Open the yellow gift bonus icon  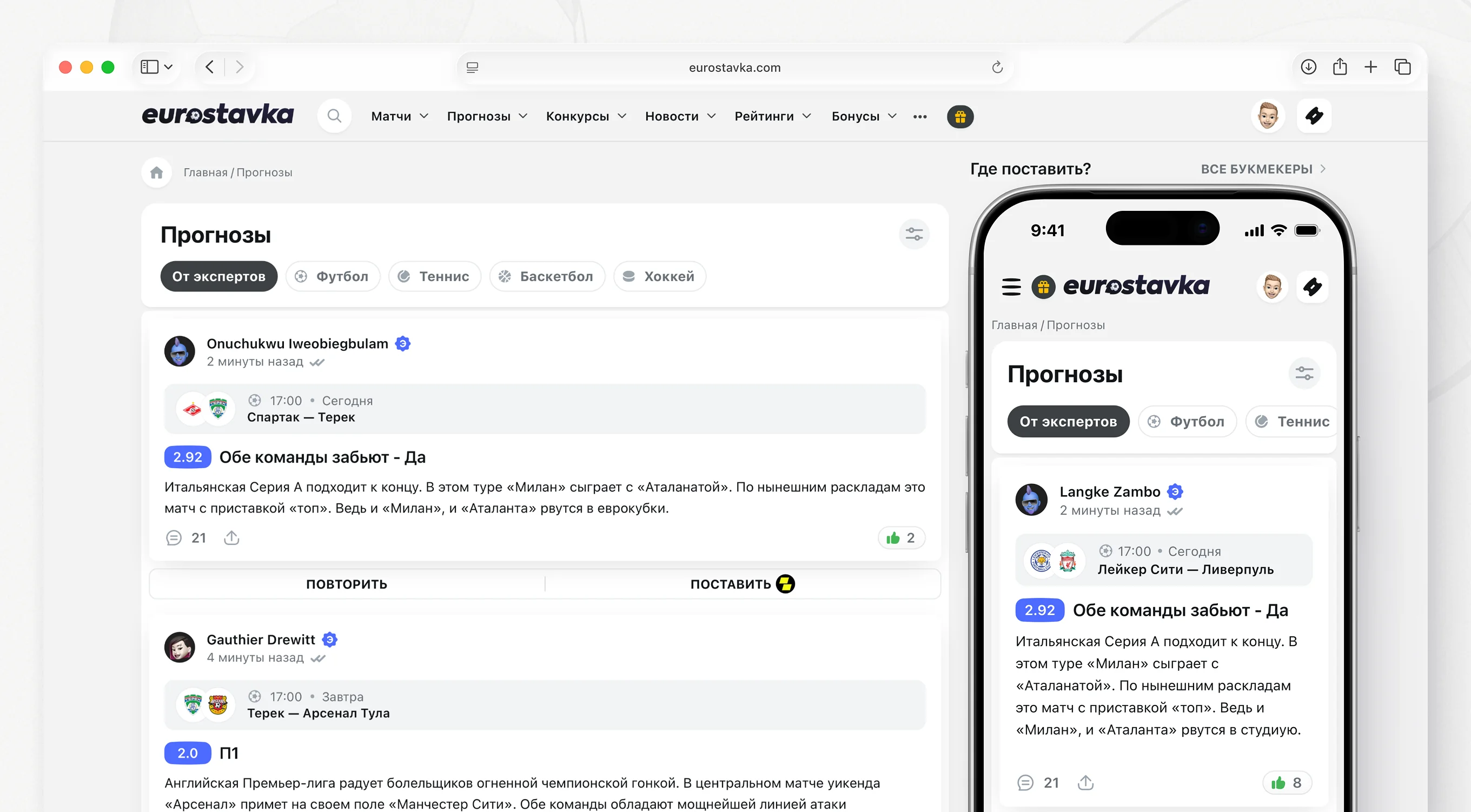(x=960, y=116)
